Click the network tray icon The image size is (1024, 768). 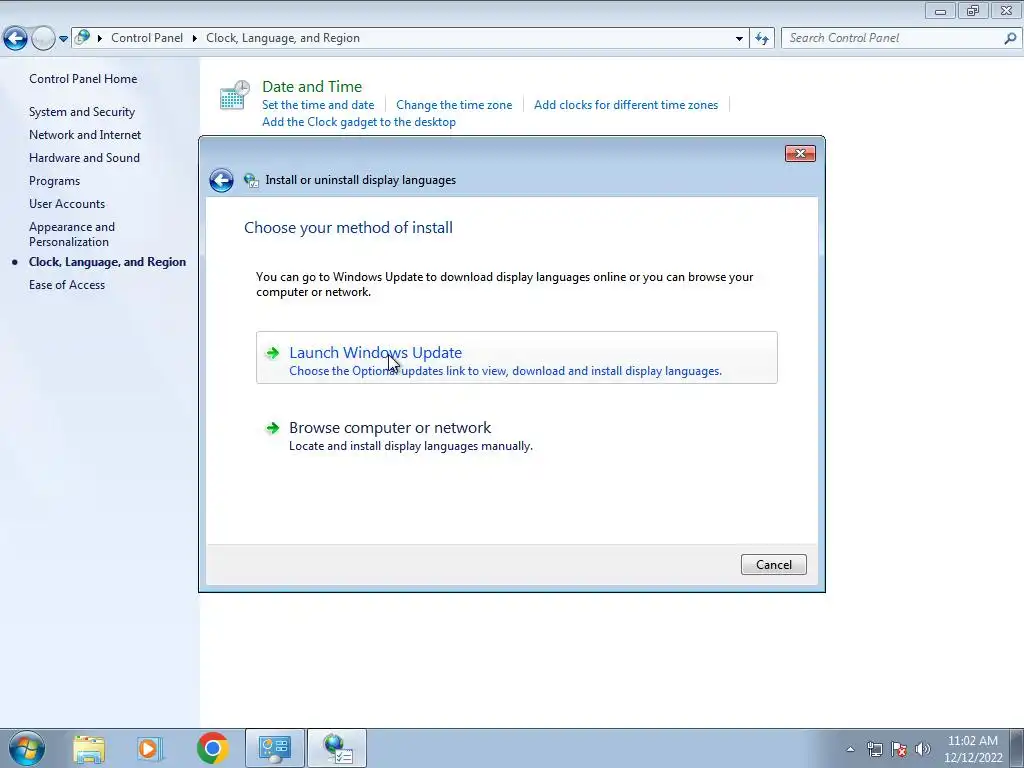pos(874,749)
